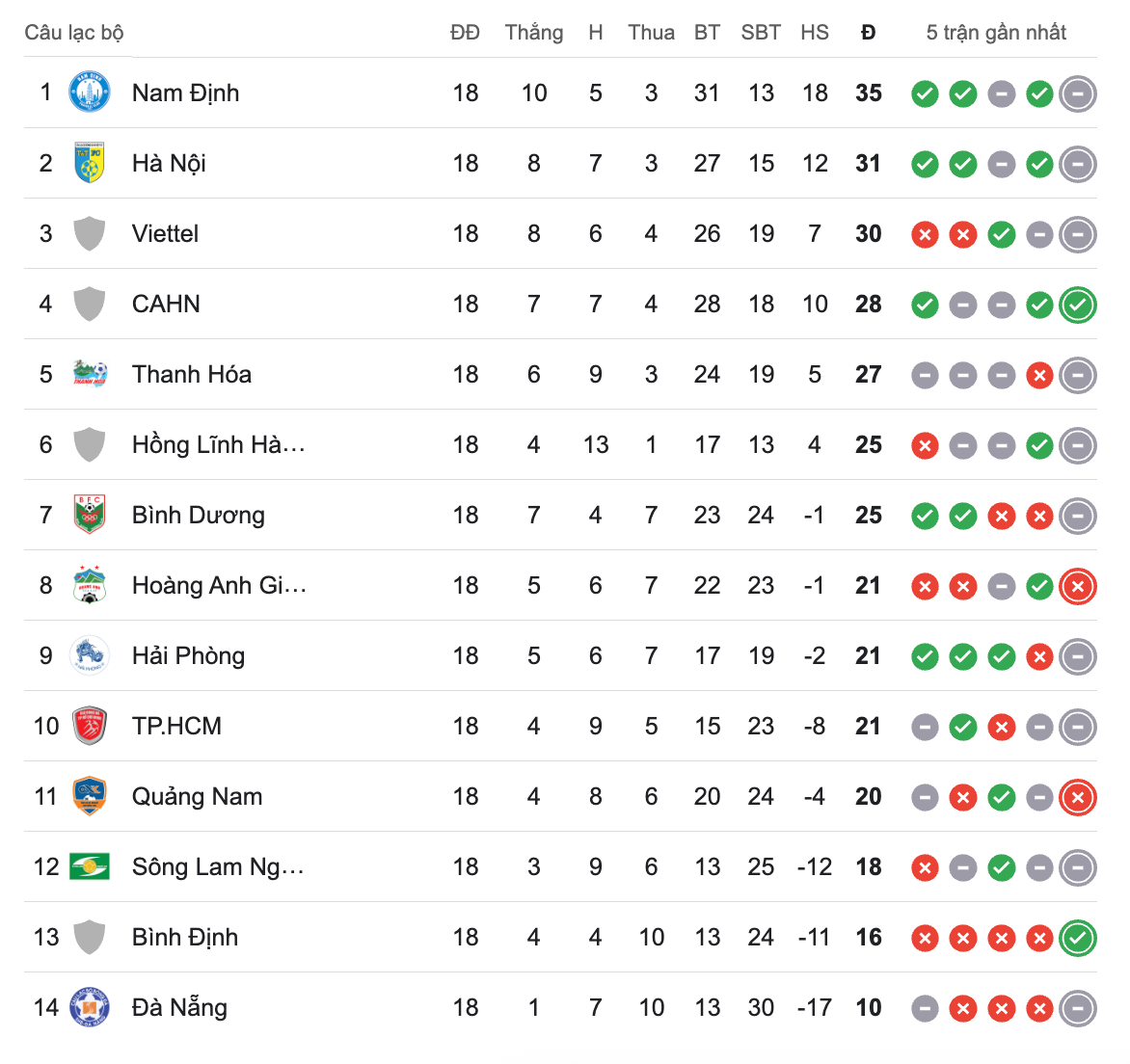Click Quảng Nam's latest loss indicator
The width and height of the screenshot is (1130, 1064).
pyautogui.click(x=1077, y=797)
